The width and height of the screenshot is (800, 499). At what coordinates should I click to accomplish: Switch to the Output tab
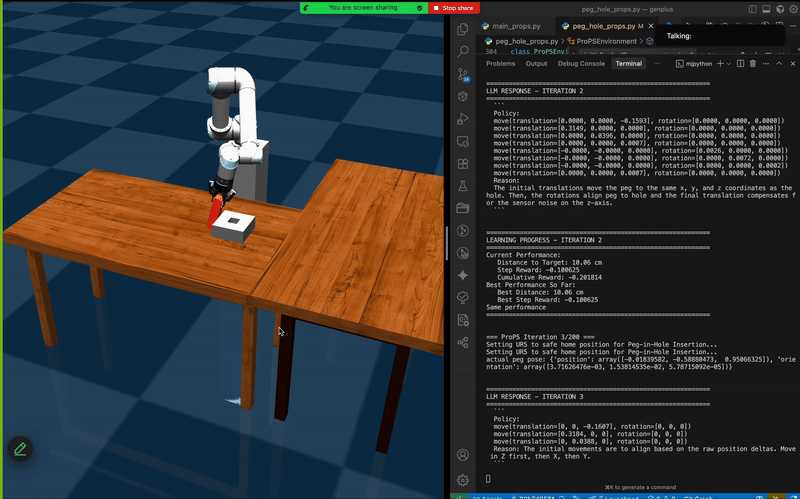(536, 64)
